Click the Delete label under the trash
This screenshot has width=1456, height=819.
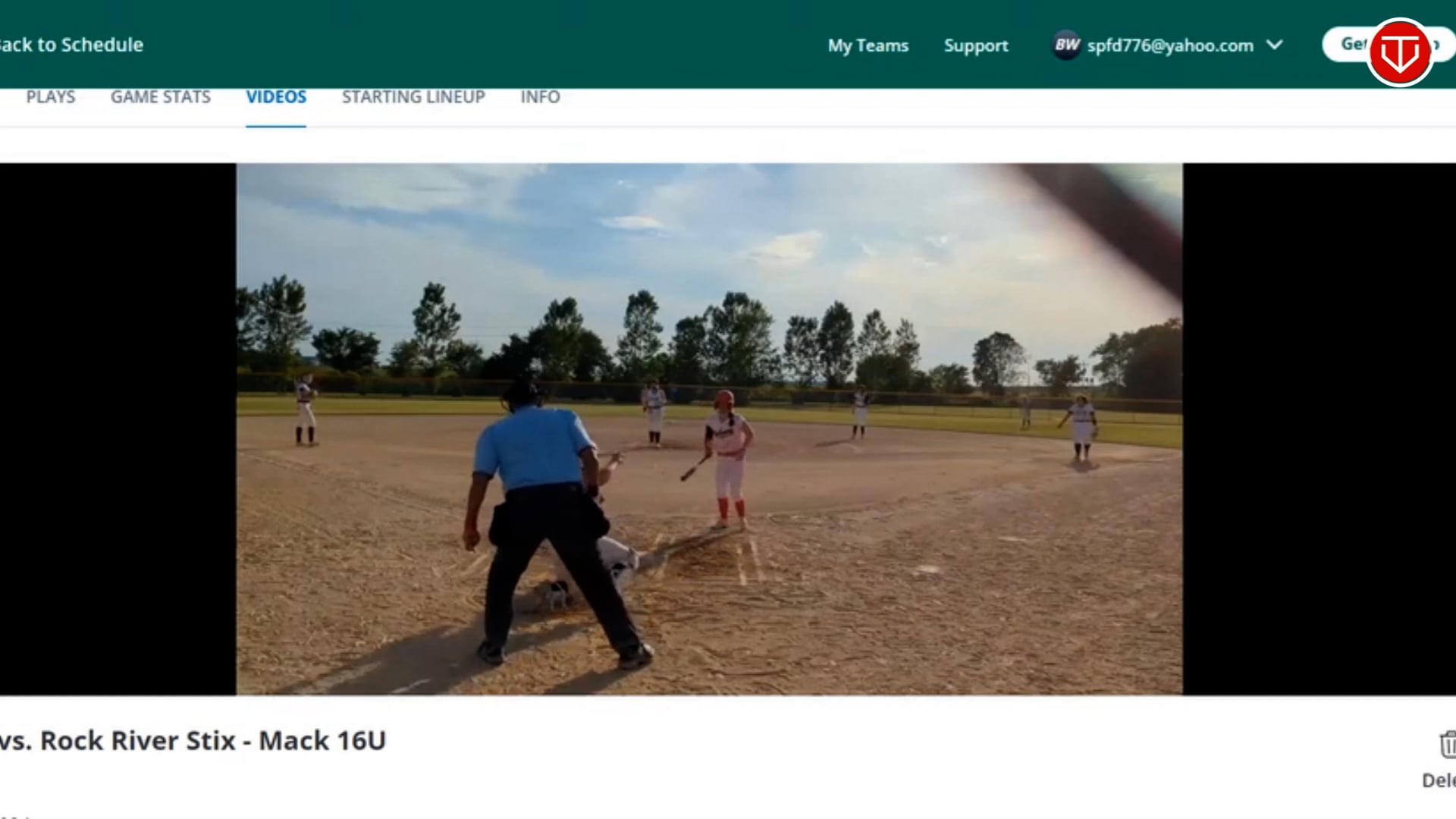coord(1439,780)
